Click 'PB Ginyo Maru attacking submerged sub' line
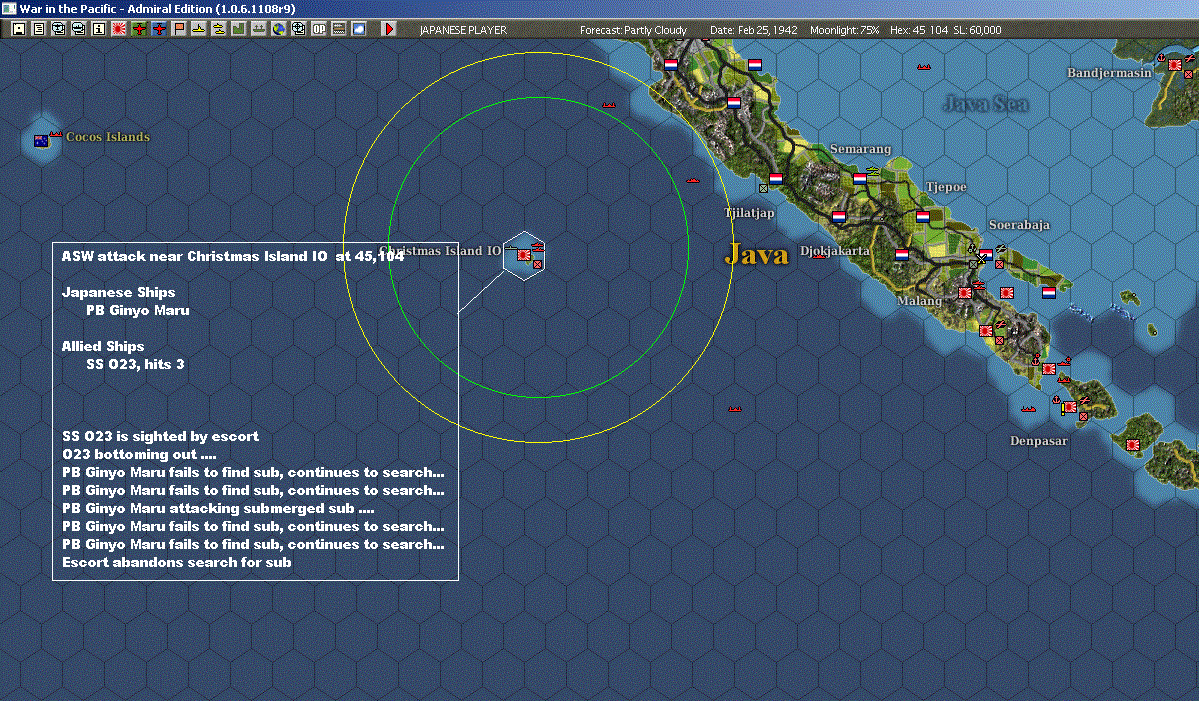Screen dimensions: 1199x701 tap(218, 508)
